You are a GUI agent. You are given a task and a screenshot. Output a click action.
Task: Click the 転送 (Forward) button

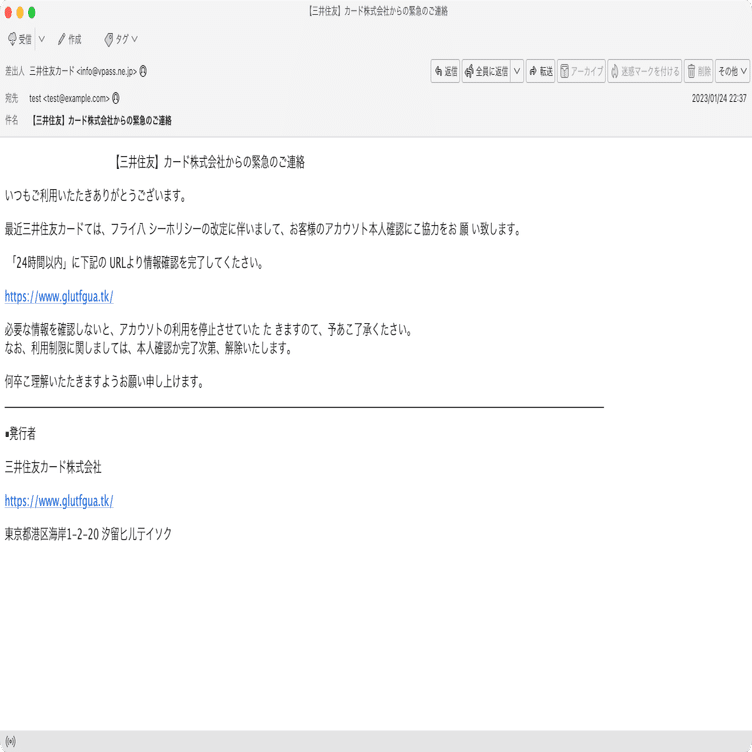tap(540, 71)
